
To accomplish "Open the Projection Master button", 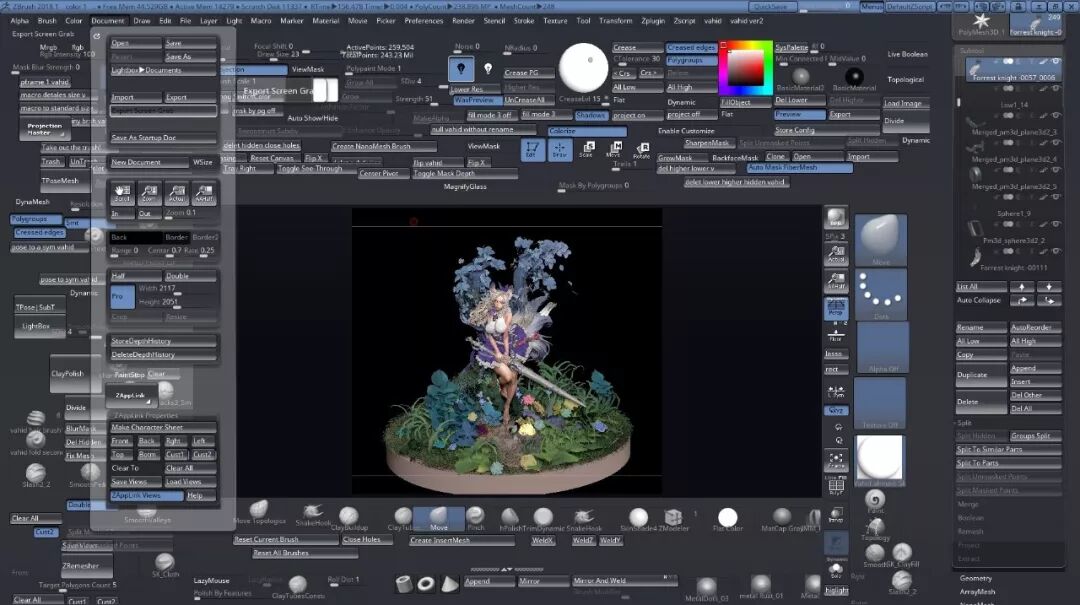I will 45,129.
